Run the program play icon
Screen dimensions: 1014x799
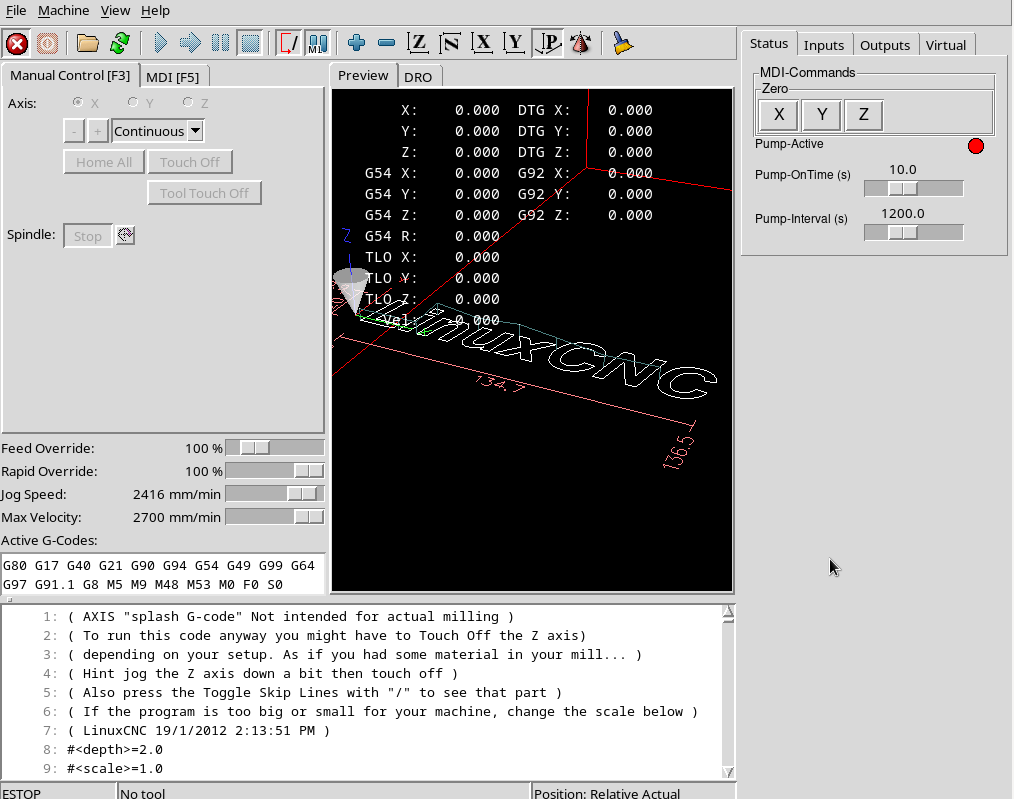tap(160, 44)
